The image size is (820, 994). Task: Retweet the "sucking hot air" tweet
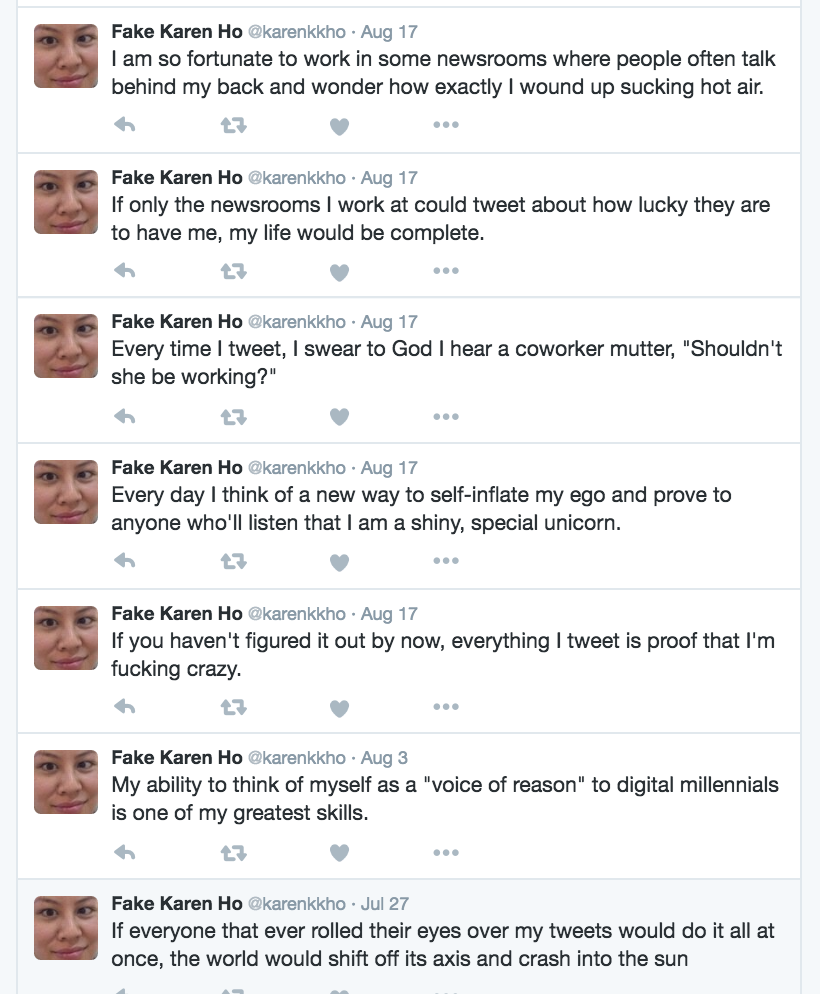pos(233,125)
